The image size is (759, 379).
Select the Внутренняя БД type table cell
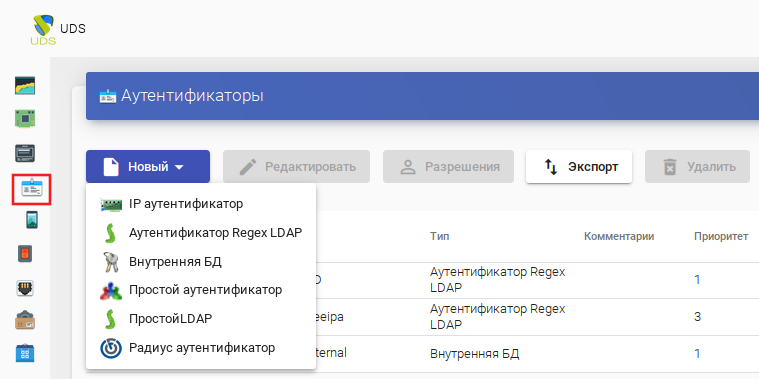tap(474, 354)
